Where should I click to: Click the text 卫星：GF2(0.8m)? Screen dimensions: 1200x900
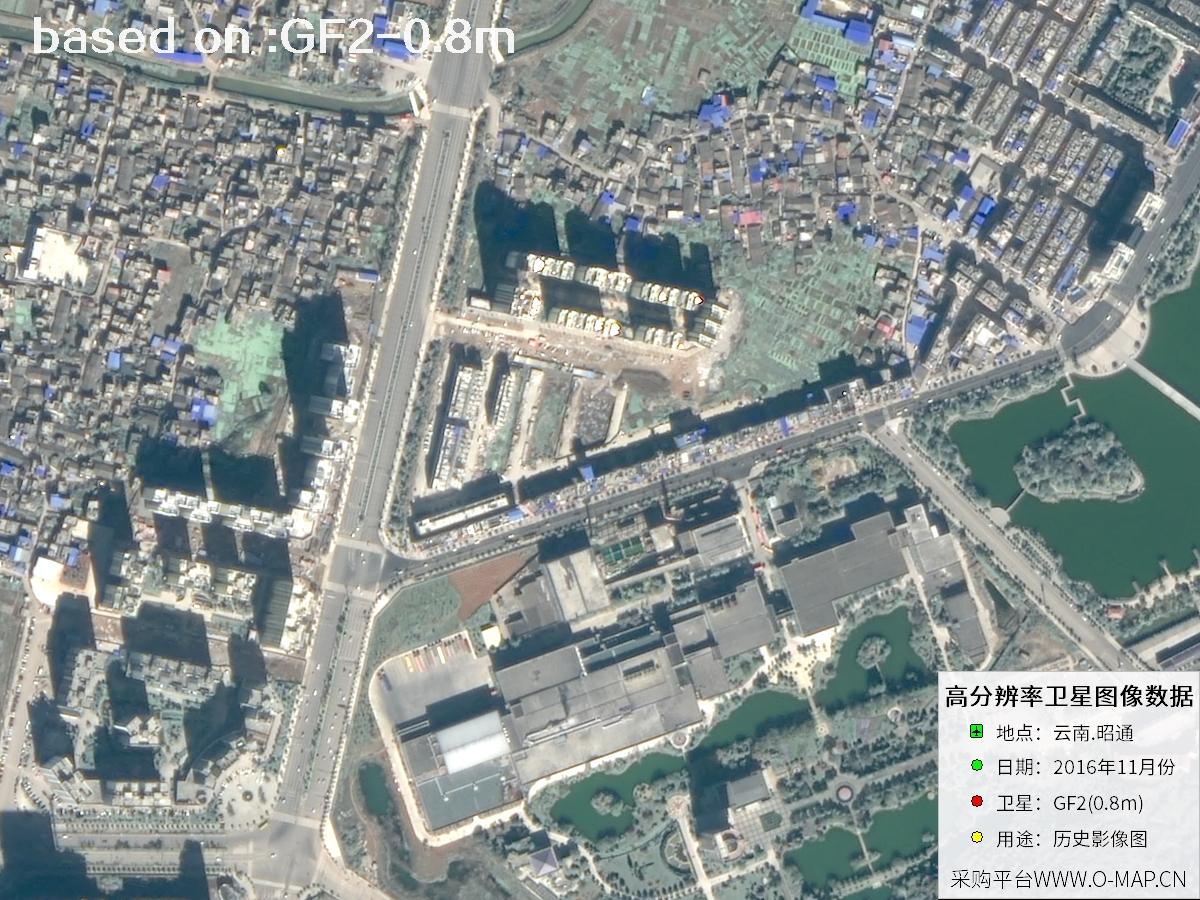(1070, 803)
